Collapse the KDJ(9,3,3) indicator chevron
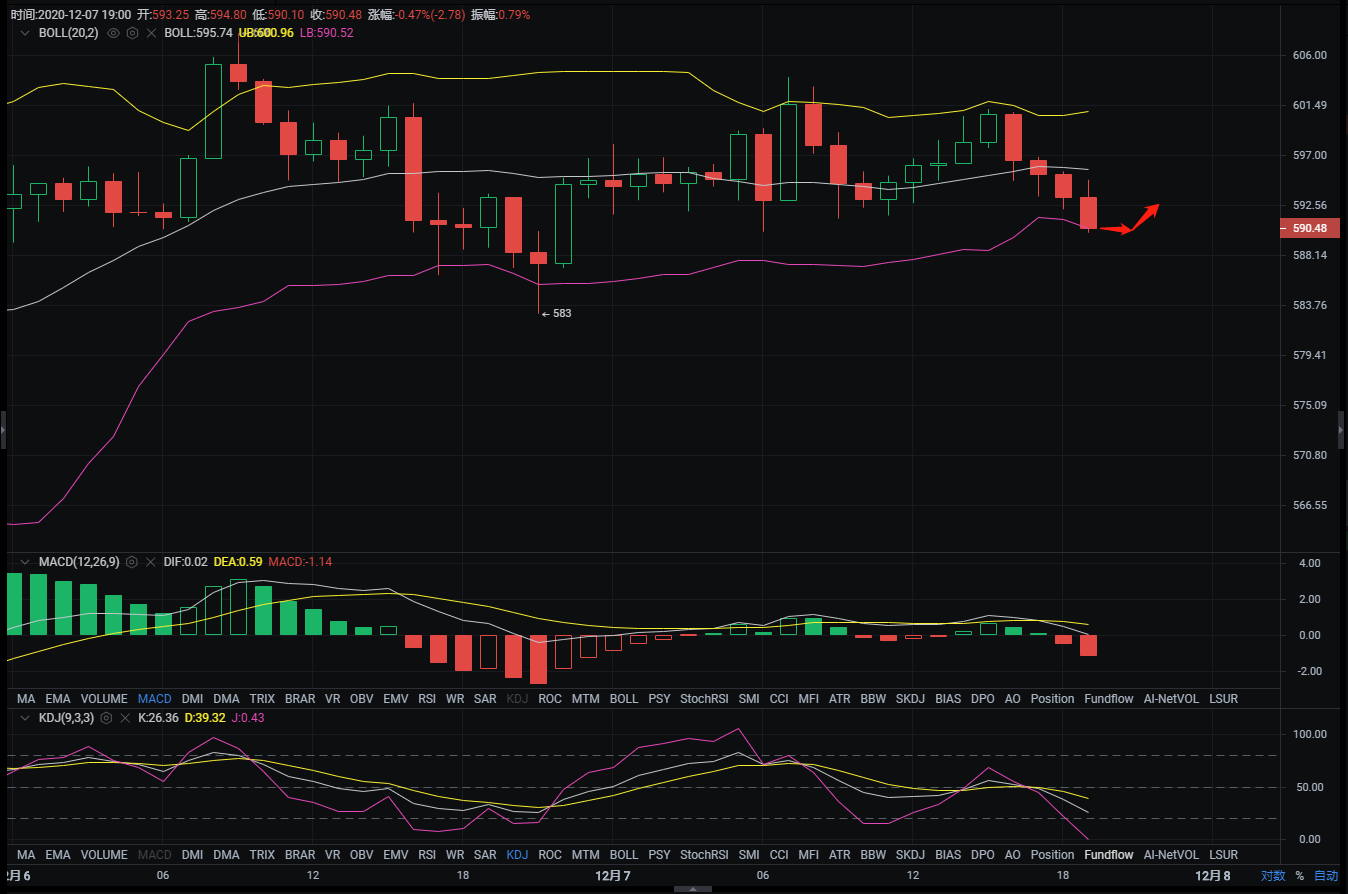Viewport: 1348px width, 894px height. point(25,718)
